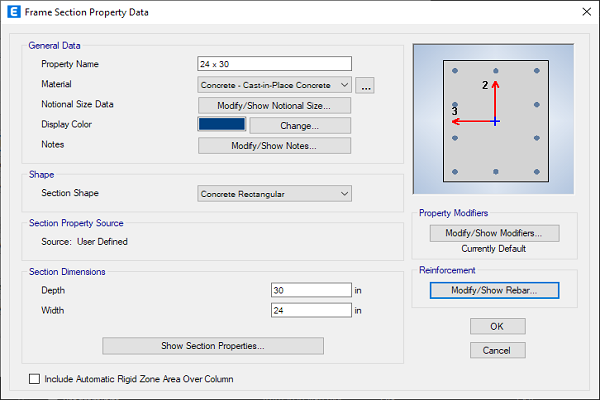Open Modify/Show Notional Size settings
The image size is (600, 400).
point(275,105)
